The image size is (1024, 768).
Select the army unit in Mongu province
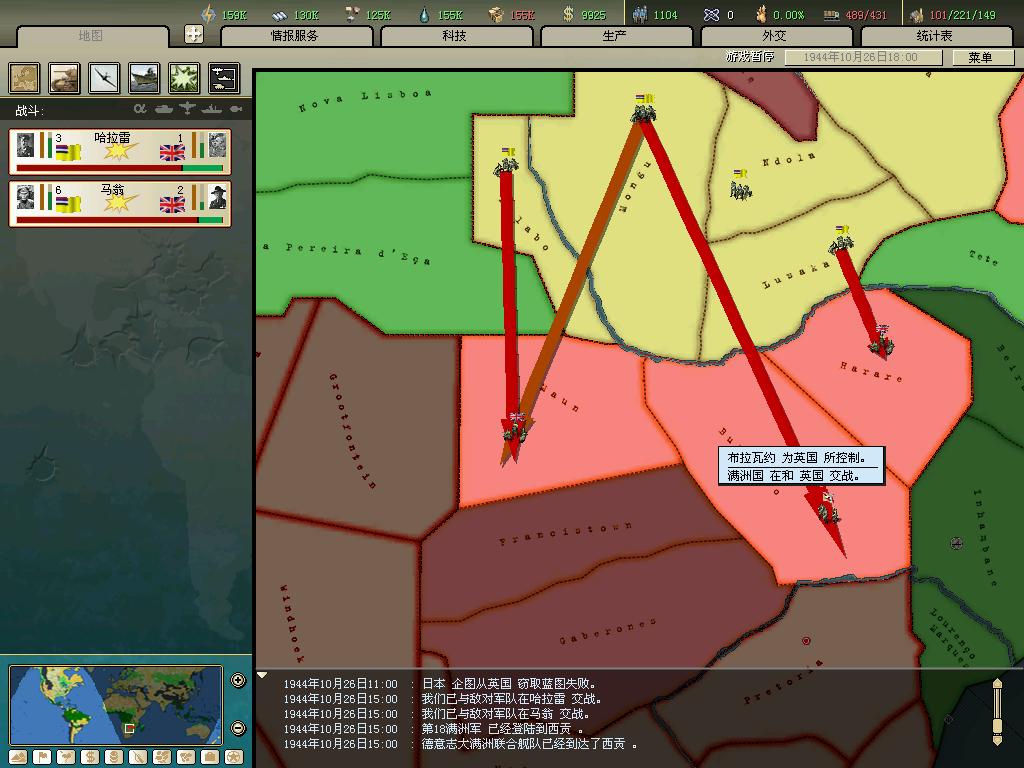point(644,109)
